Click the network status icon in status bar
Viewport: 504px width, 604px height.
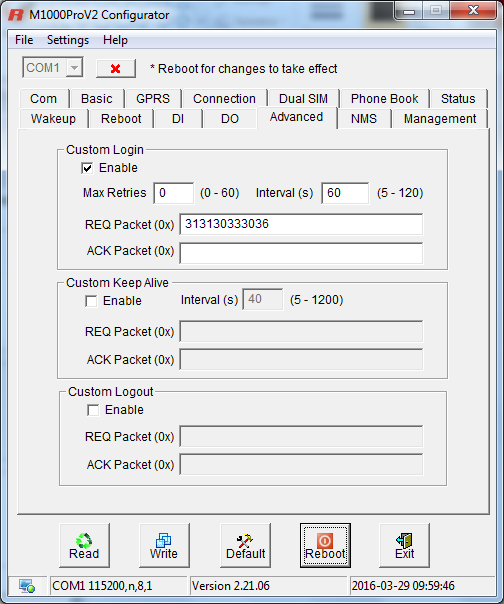coord(27,586)
